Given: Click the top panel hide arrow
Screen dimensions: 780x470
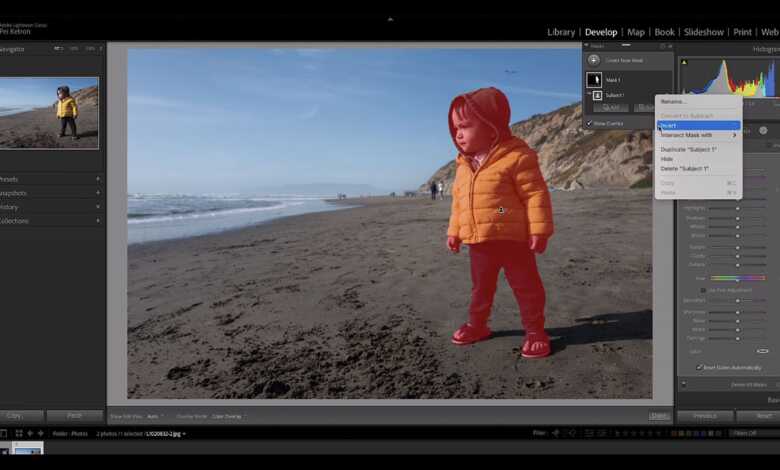Looking at the screenshot, I should tap(390, 19).
